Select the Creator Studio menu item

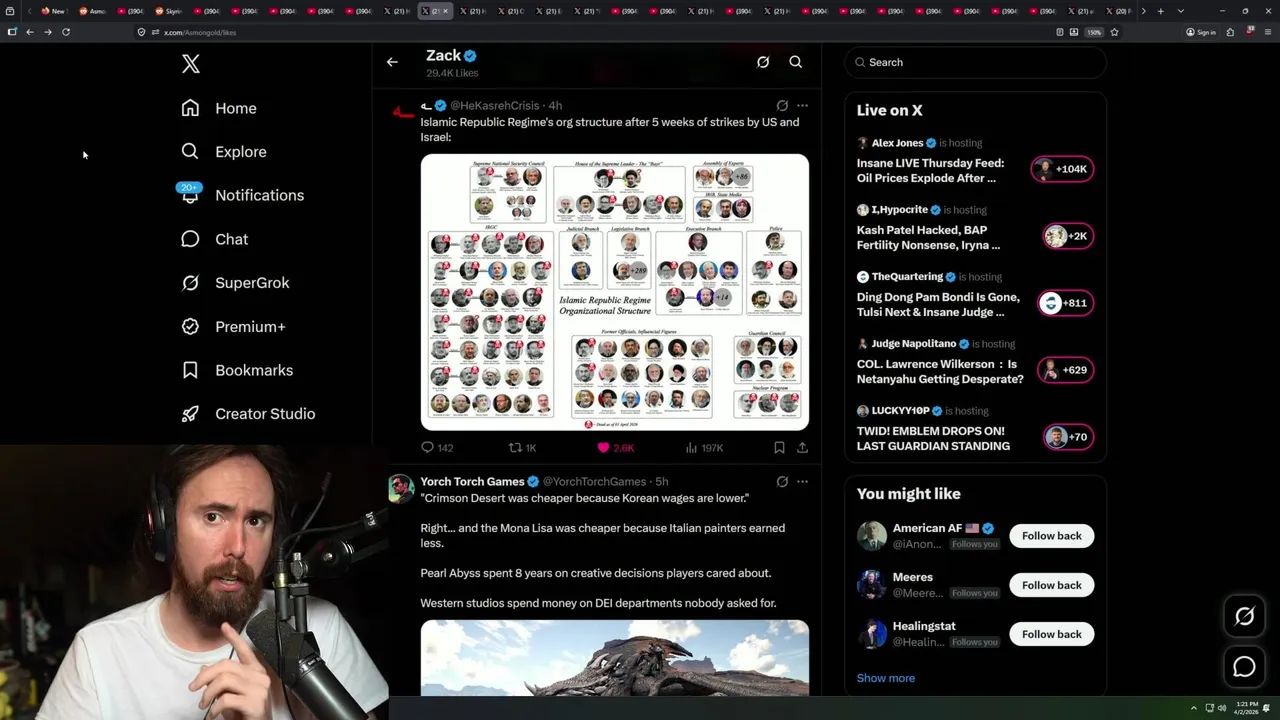(265, 414)
